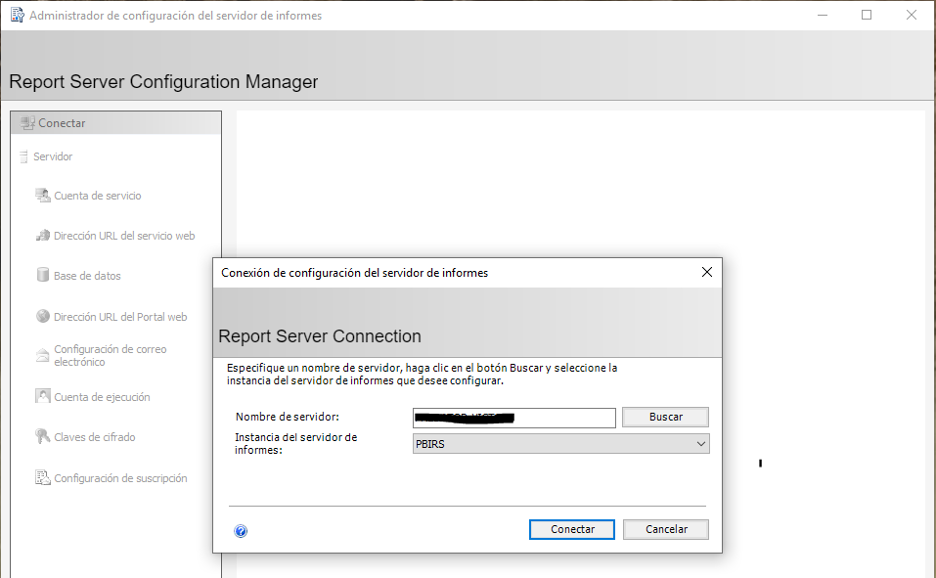Click the Configuración de suscripción icon
This screenshot has height=578, width=936.
pos(43,478)
